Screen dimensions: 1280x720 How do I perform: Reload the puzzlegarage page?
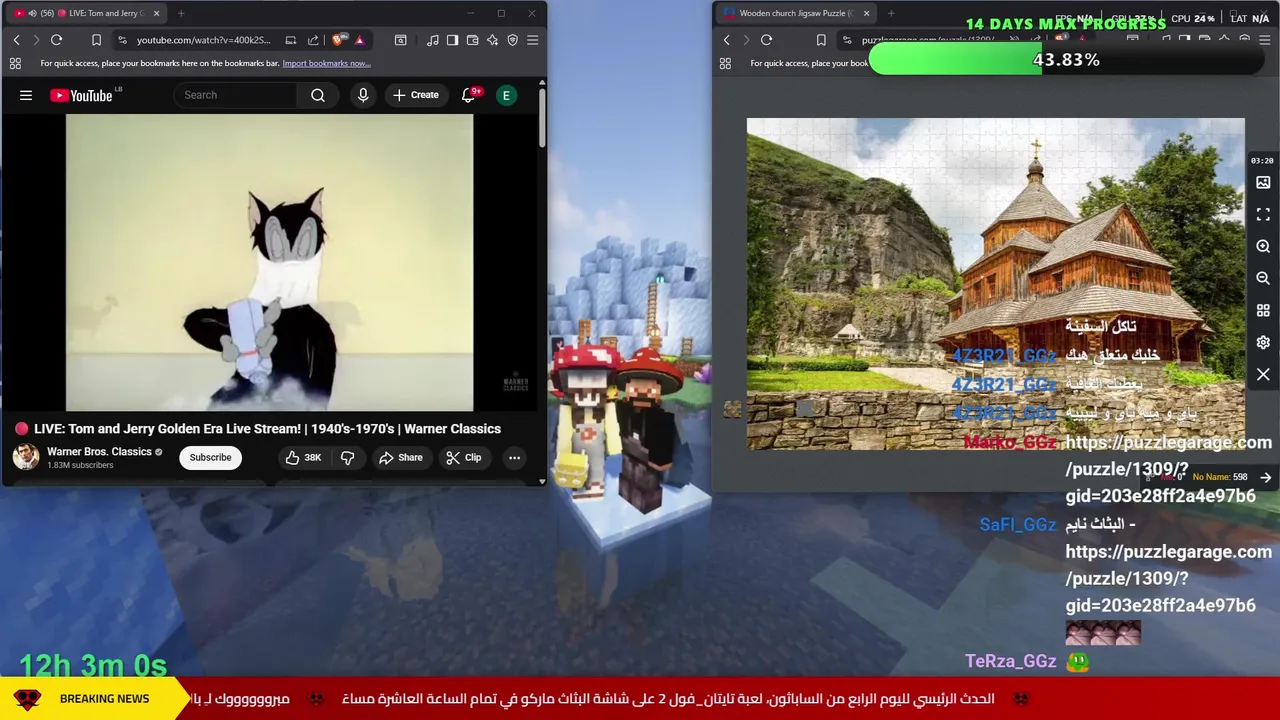coord(766,40)
